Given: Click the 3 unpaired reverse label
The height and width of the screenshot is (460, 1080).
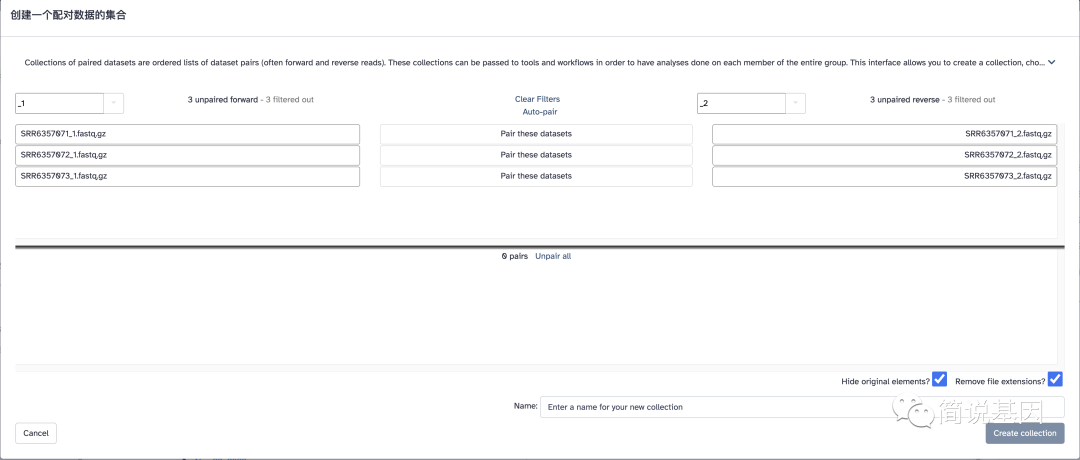Looking at the screenshot, I should [904, 99].
